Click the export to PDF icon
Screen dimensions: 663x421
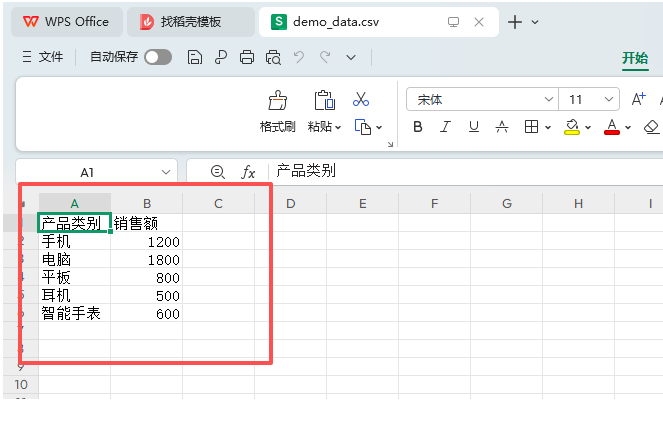click(x=221, y=57)
